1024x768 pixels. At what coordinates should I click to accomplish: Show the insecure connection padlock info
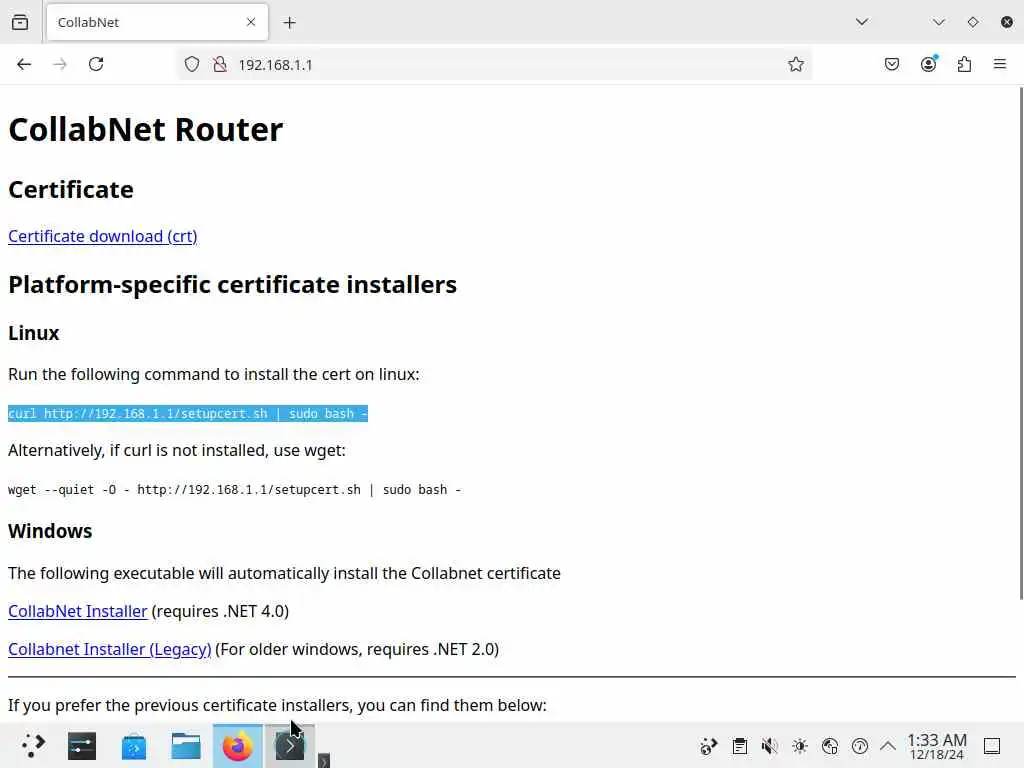pyautogui.click(x=220, y=64)
